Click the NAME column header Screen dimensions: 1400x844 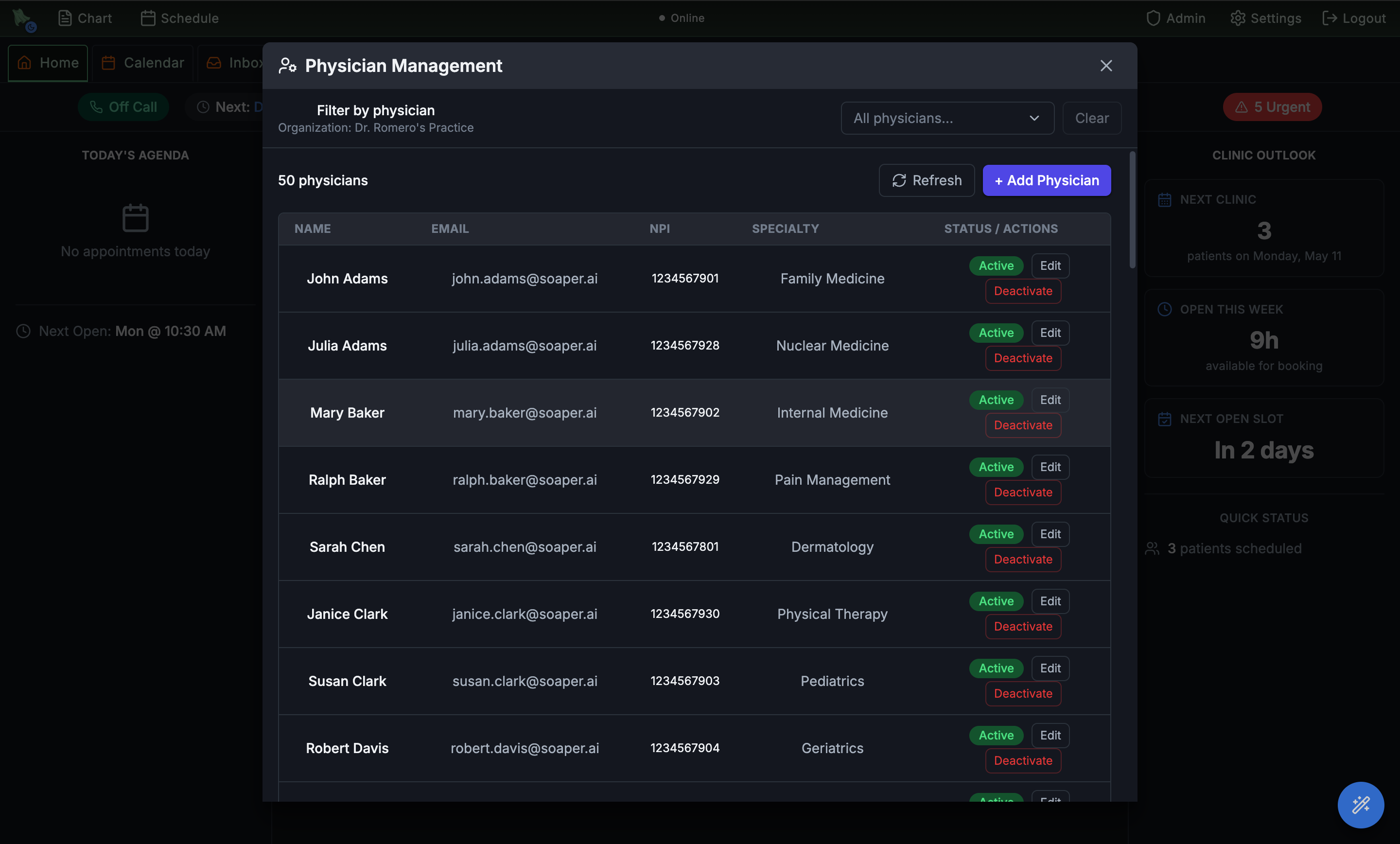point(313,229)
